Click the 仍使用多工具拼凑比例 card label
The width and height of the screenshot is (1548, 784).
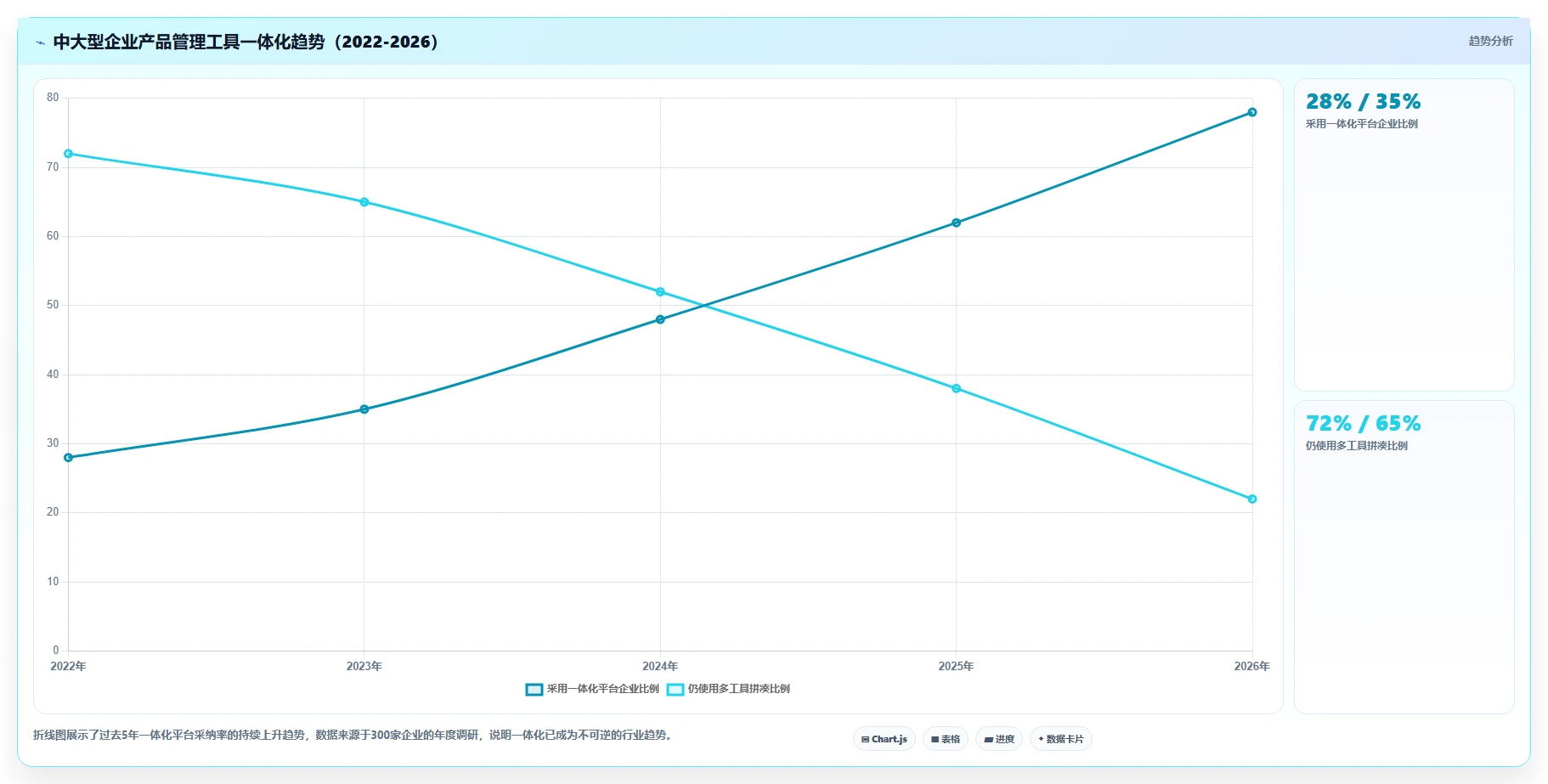[1357, 446]
